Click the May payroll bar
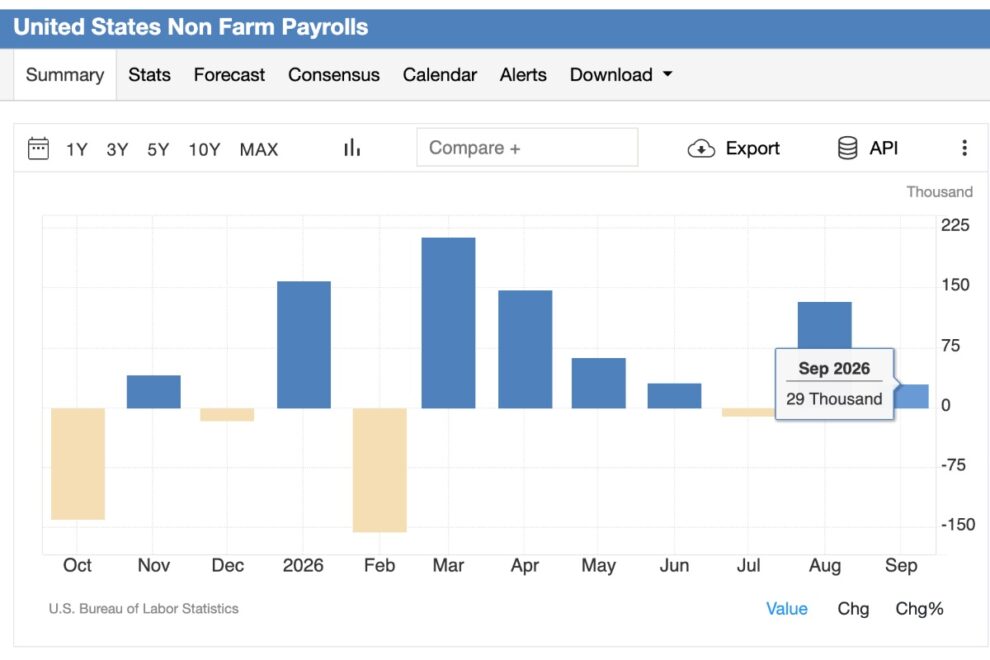990x660 pixels. point(599,383)
